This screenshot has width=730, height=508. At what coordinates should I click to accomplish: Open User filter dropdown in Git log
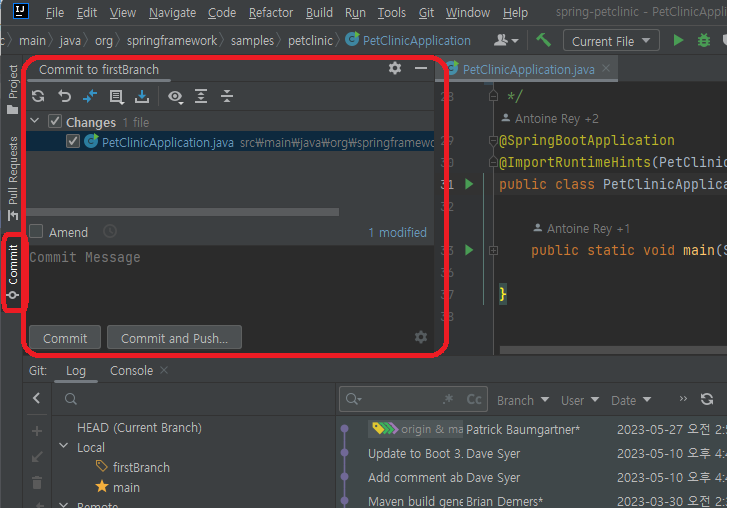click(x=580, y=400)
